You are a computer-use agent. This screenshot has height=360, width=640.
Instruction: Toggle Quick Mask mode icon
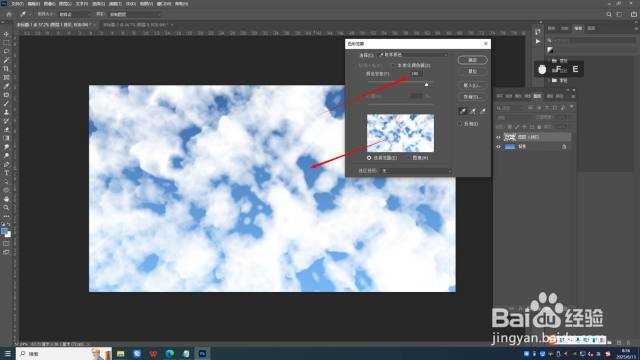pyautogui.click(x=6, y=244)
